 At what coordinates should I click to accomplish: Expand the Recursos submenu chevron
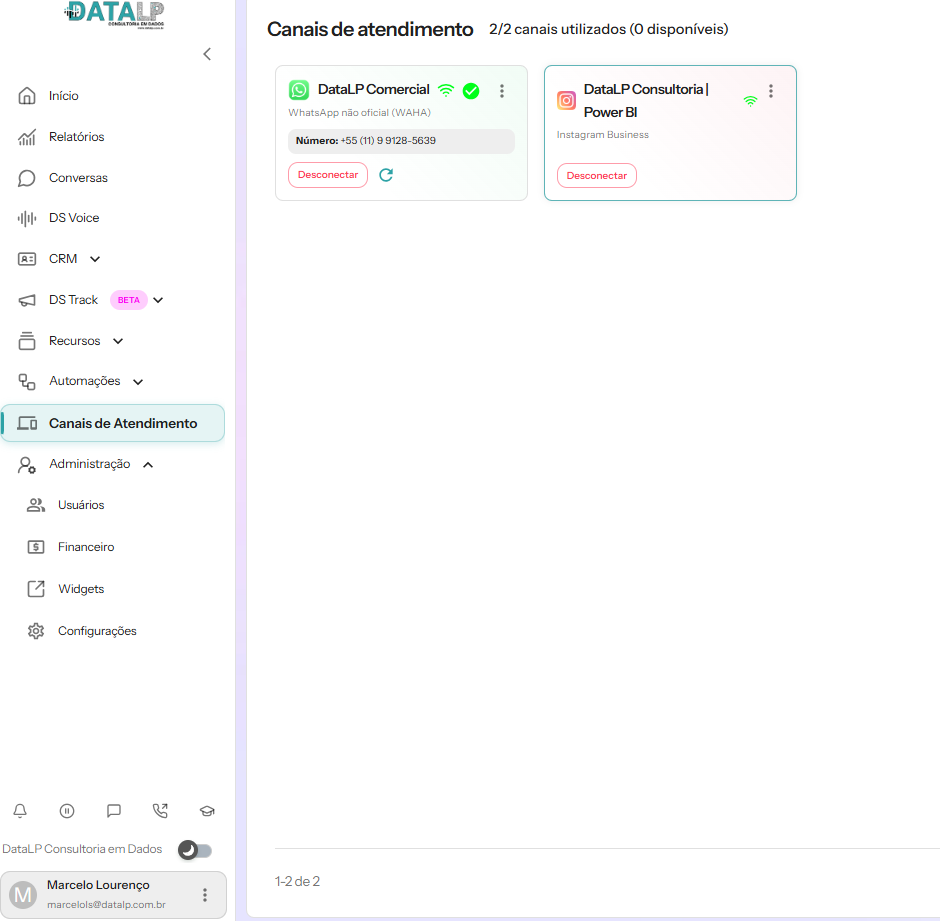tap(118, 341)
